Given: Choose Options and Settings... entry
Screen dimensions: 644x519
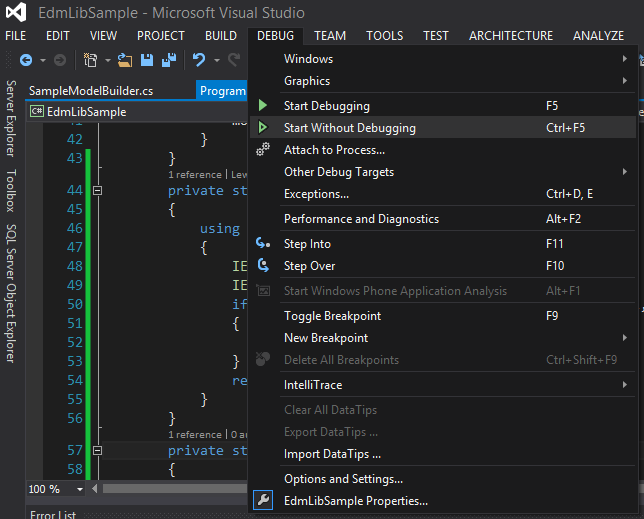Looking at the screenshot, I should [443, 479].
